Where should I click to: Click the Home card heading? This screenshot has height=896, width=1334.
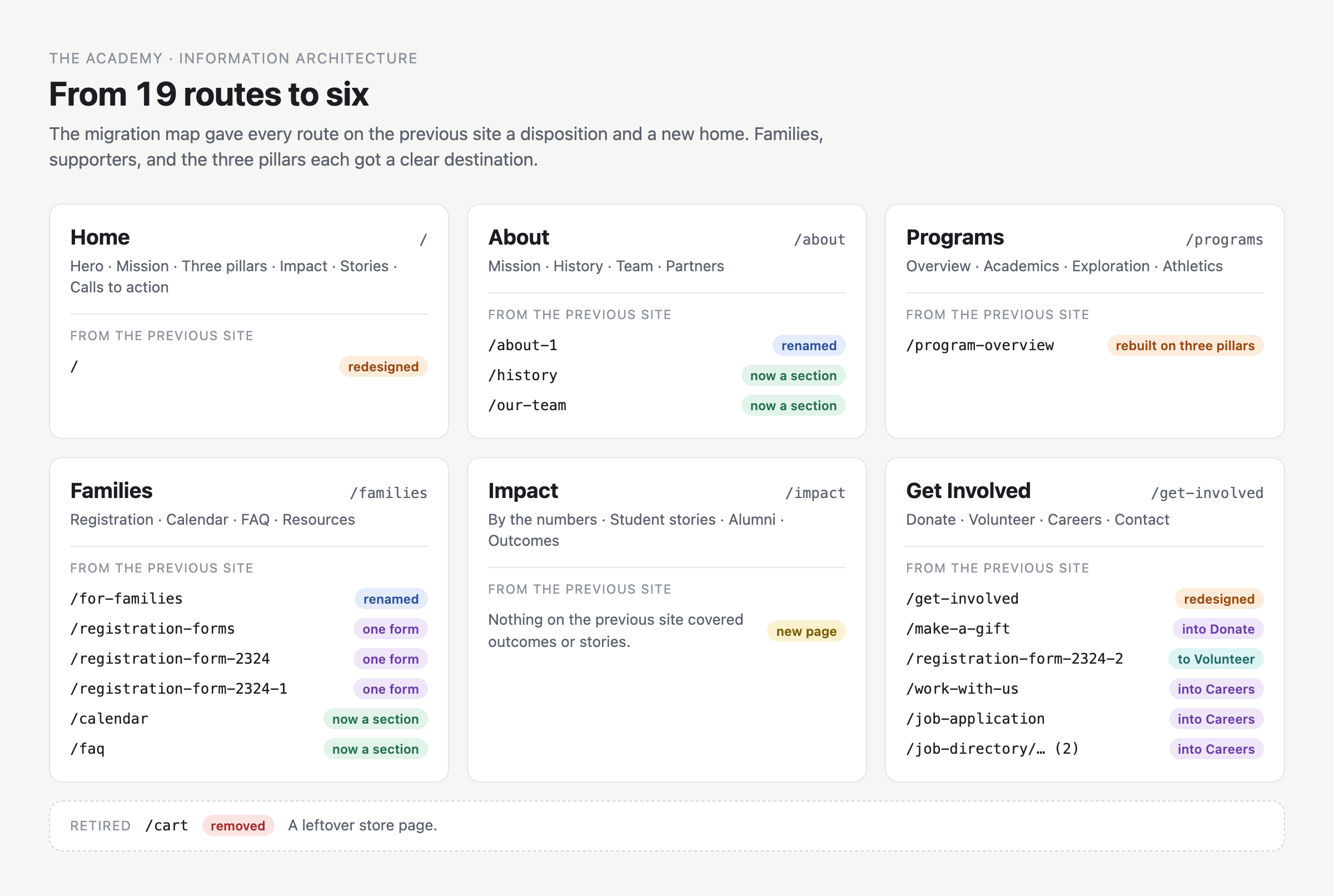(100, 237)
